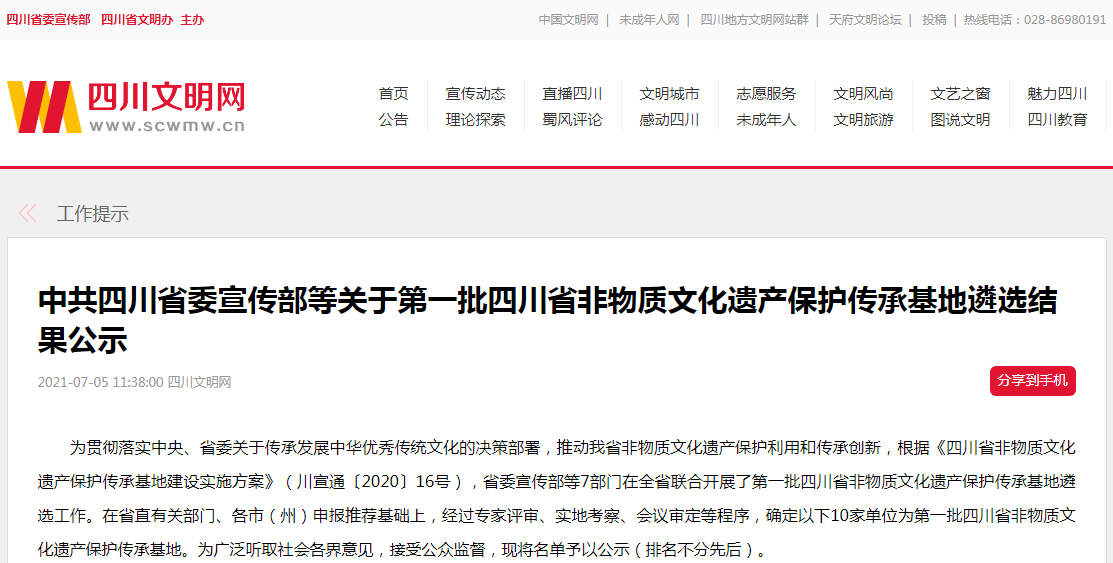
Task: Open the 公告 navigation item
Action: coord(393,120)
